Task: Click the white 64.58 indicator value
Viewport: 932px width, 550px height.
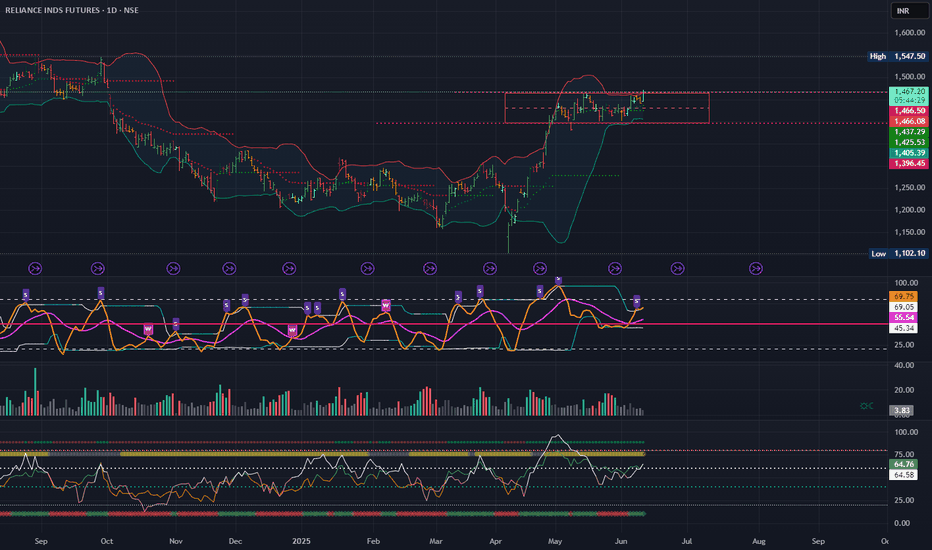Action: pos(903,474)
